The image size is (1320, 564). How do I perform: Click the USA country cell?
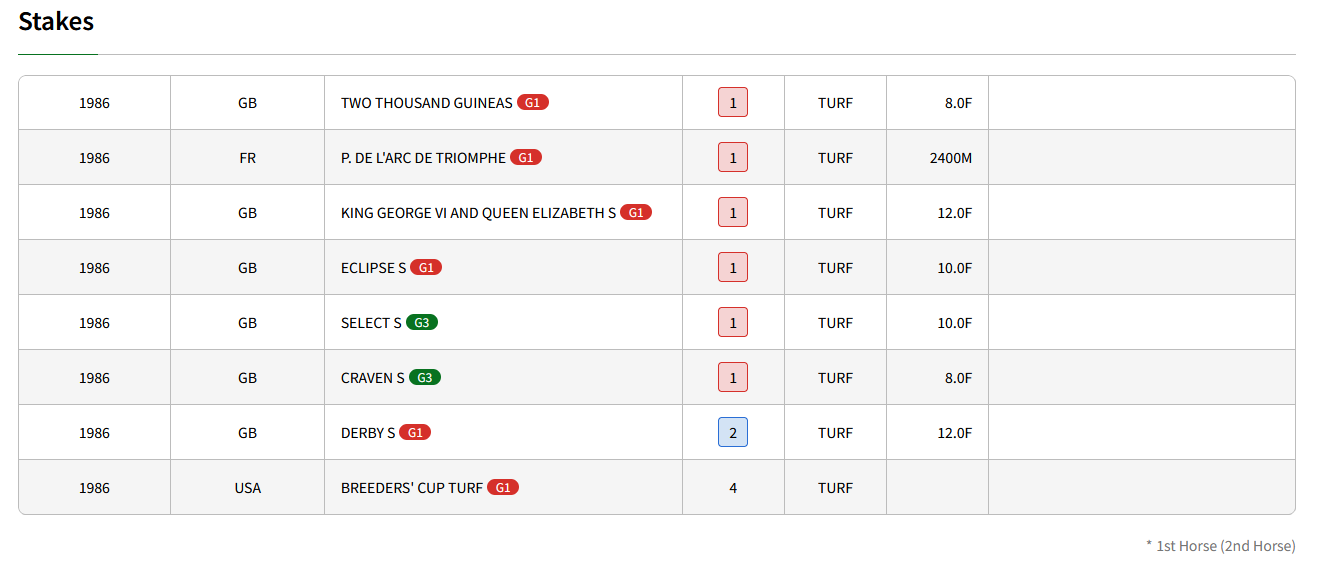click(x=247, y=488)
